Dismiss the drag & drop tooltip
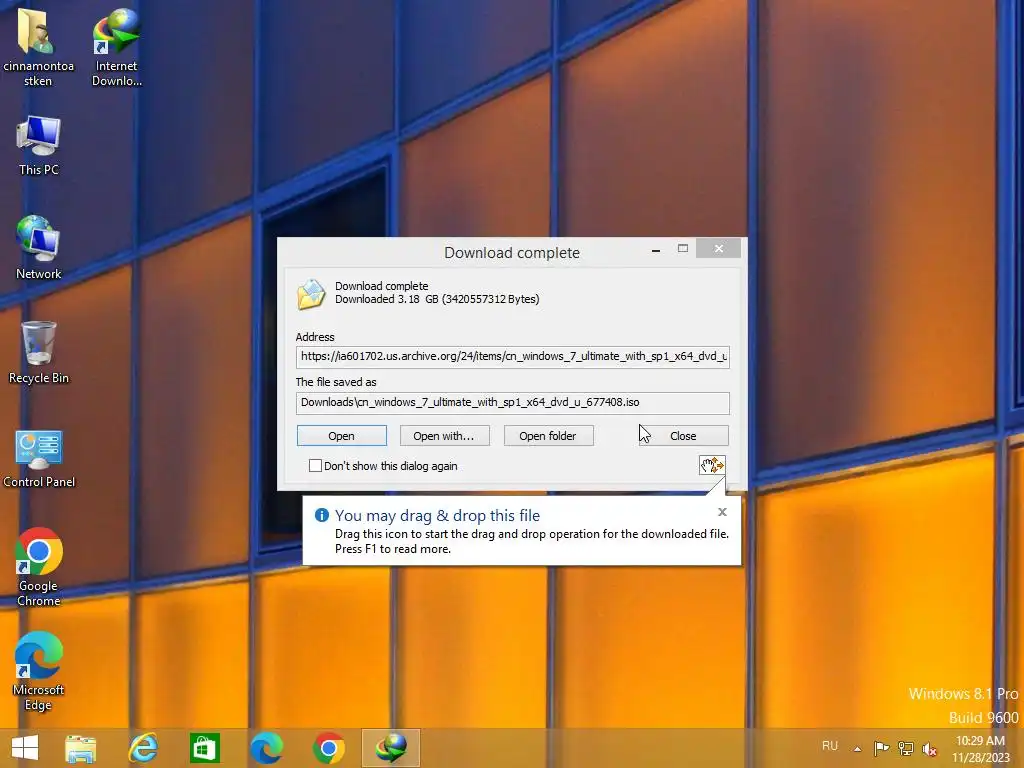 [x=722, y=512]
